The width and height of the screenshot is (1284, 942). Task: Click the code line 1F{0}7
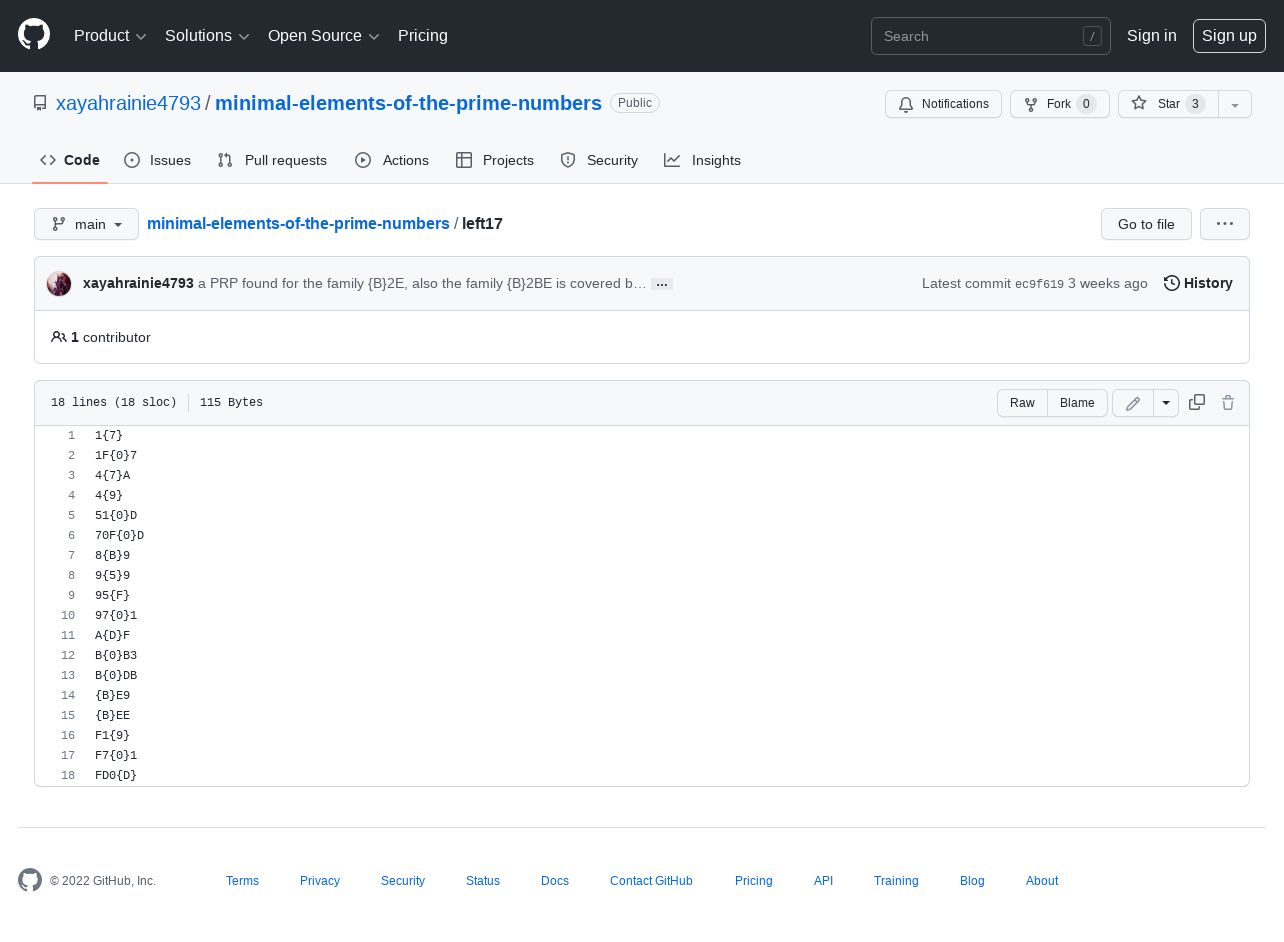[116, 456]
